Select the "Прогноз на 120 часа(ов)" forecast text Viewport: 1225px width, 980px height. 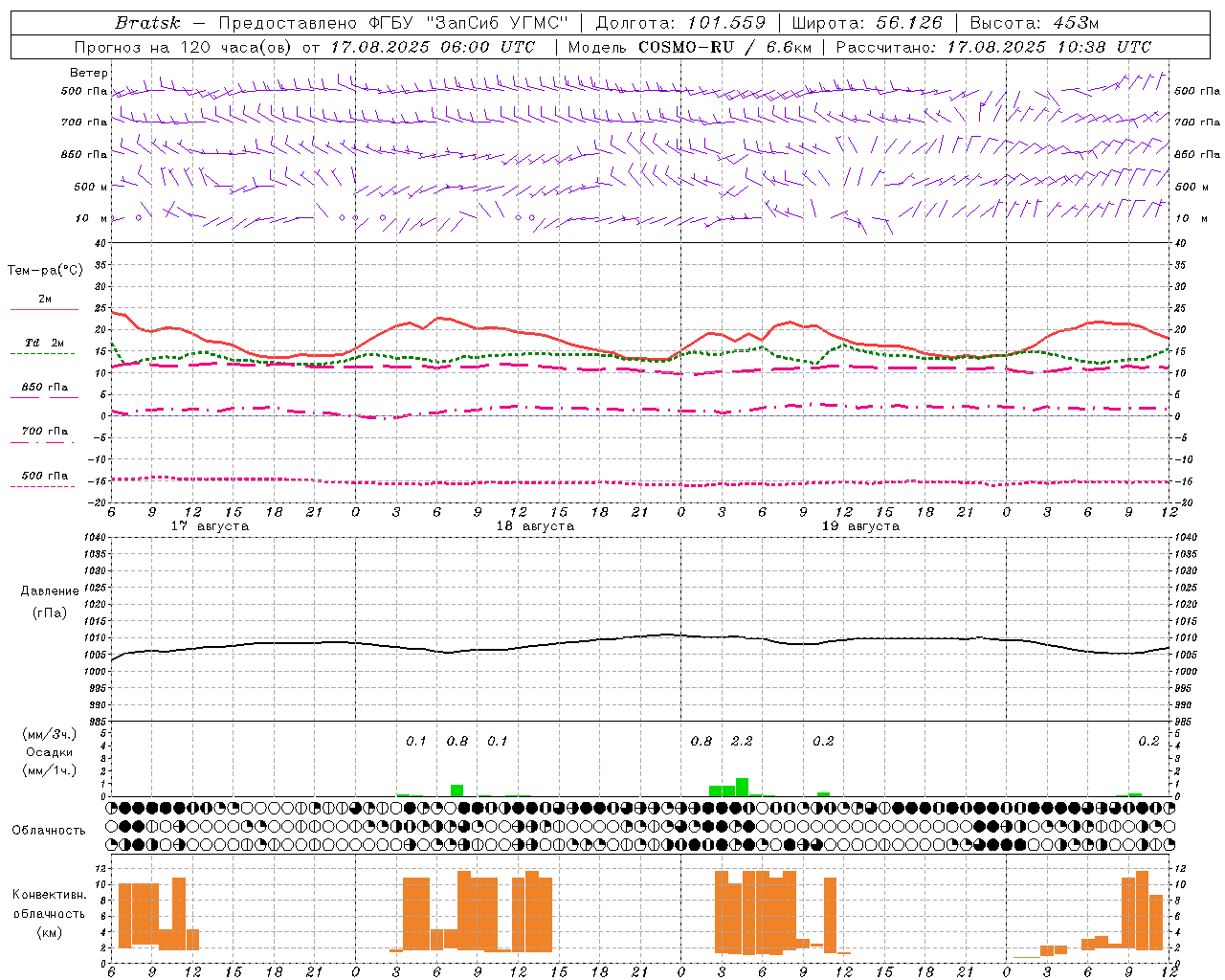click(x=184, y=47)
